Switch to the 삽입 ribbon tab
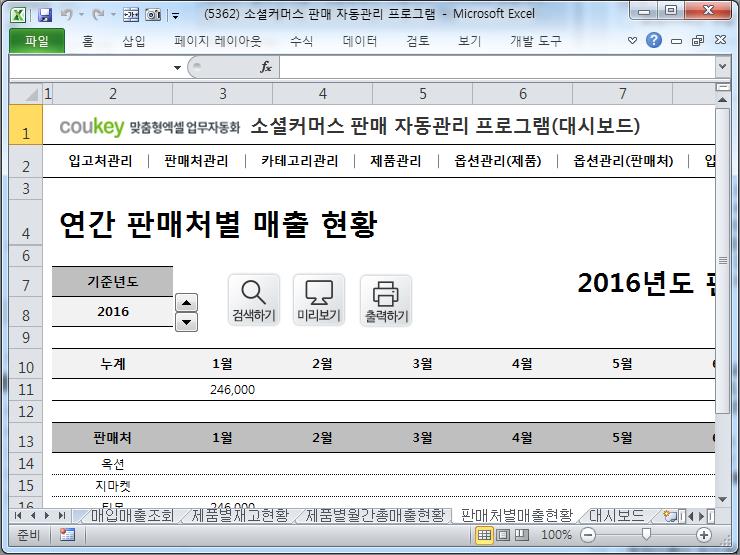This screenshot has height=555, width=740. (x=134, y=41)
